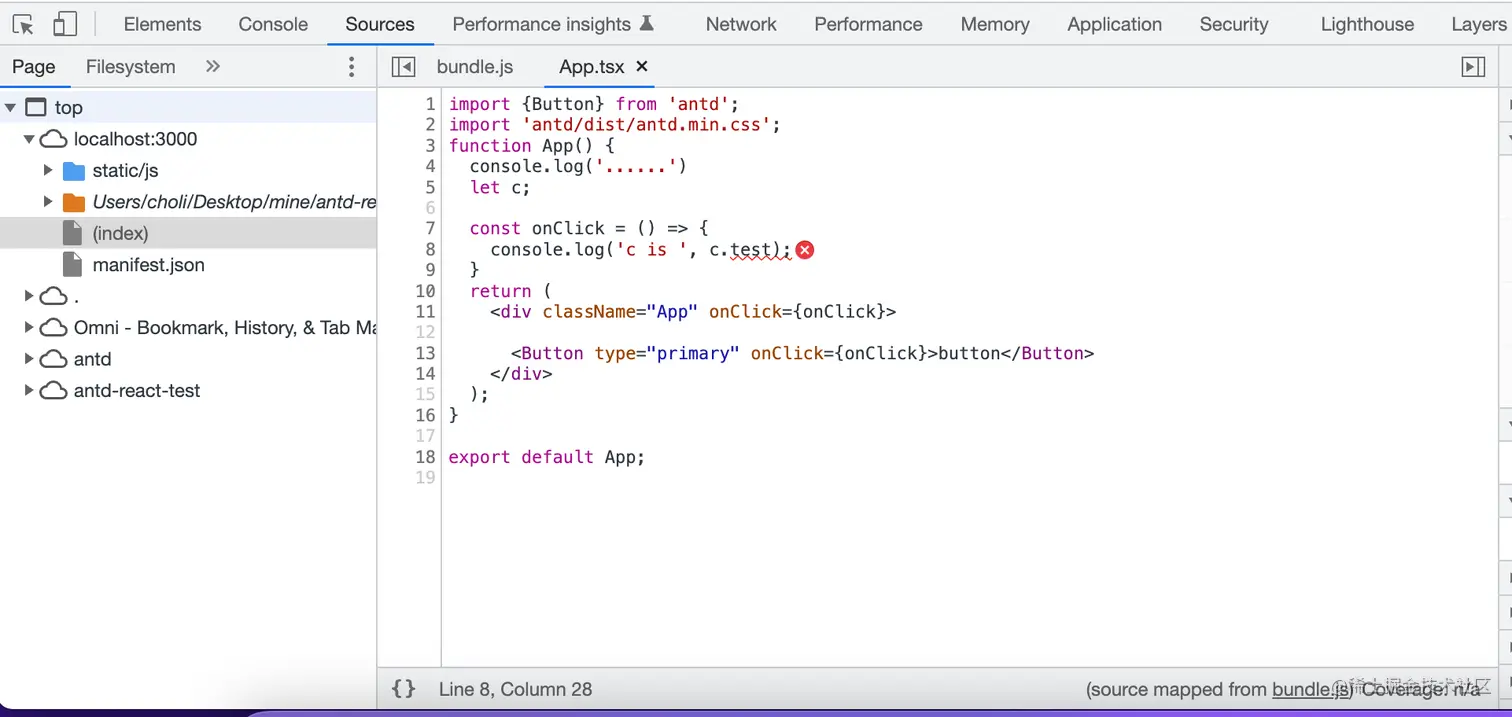Click the 'const onClick = () => {' line

589,228
